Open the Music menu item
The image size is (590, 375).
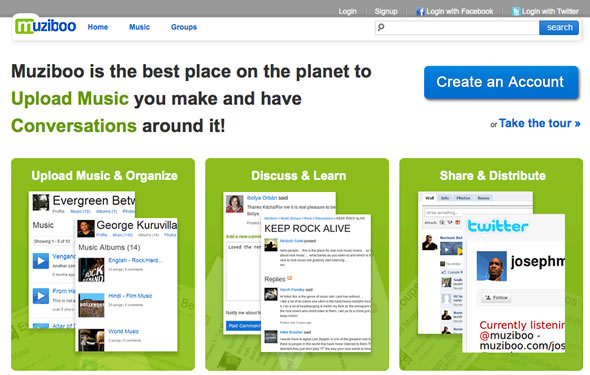point(140,27)
